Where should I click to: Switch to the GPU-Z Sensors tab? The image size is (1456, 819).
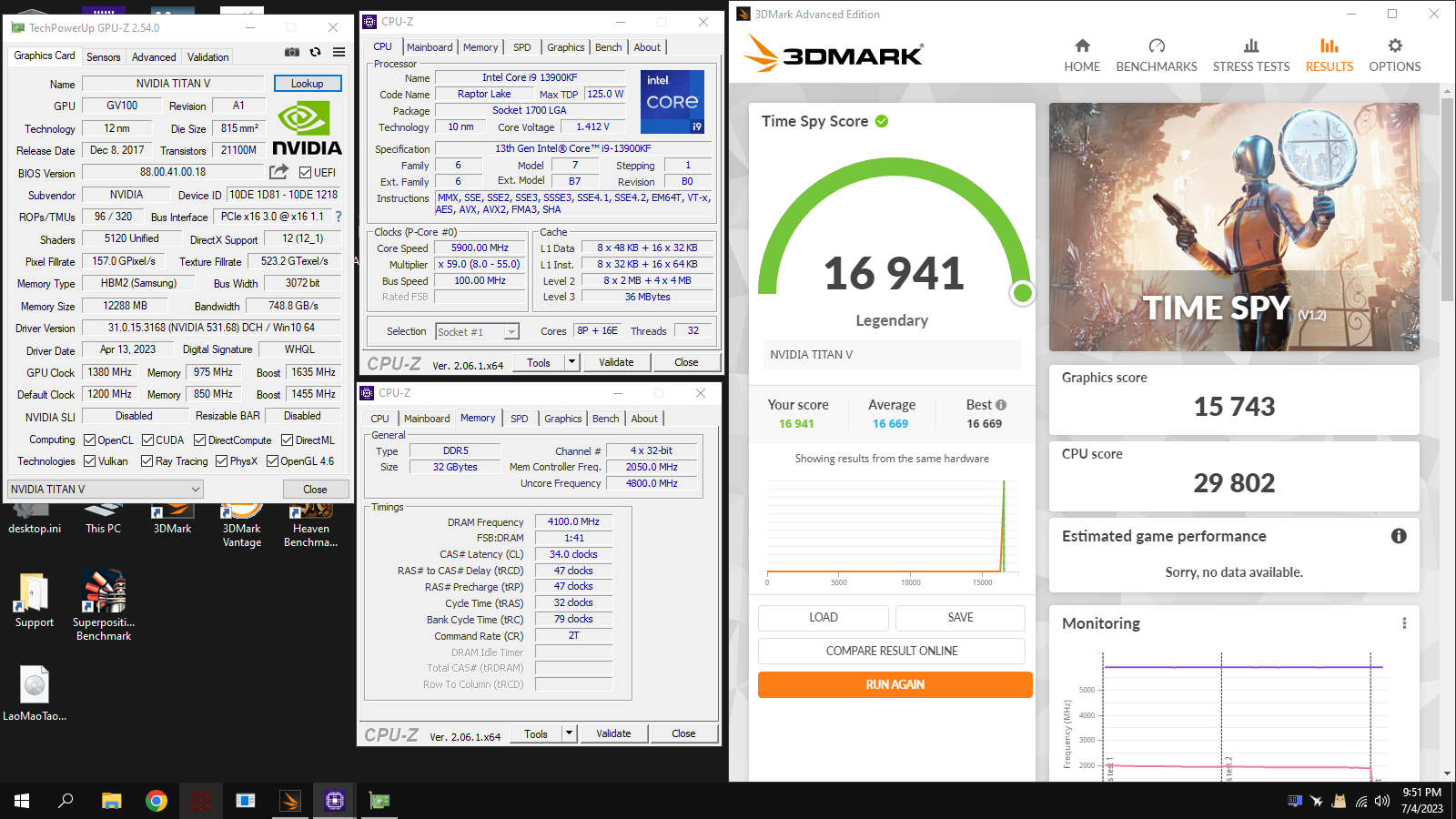pyautogui.click(x=103, y=56)
